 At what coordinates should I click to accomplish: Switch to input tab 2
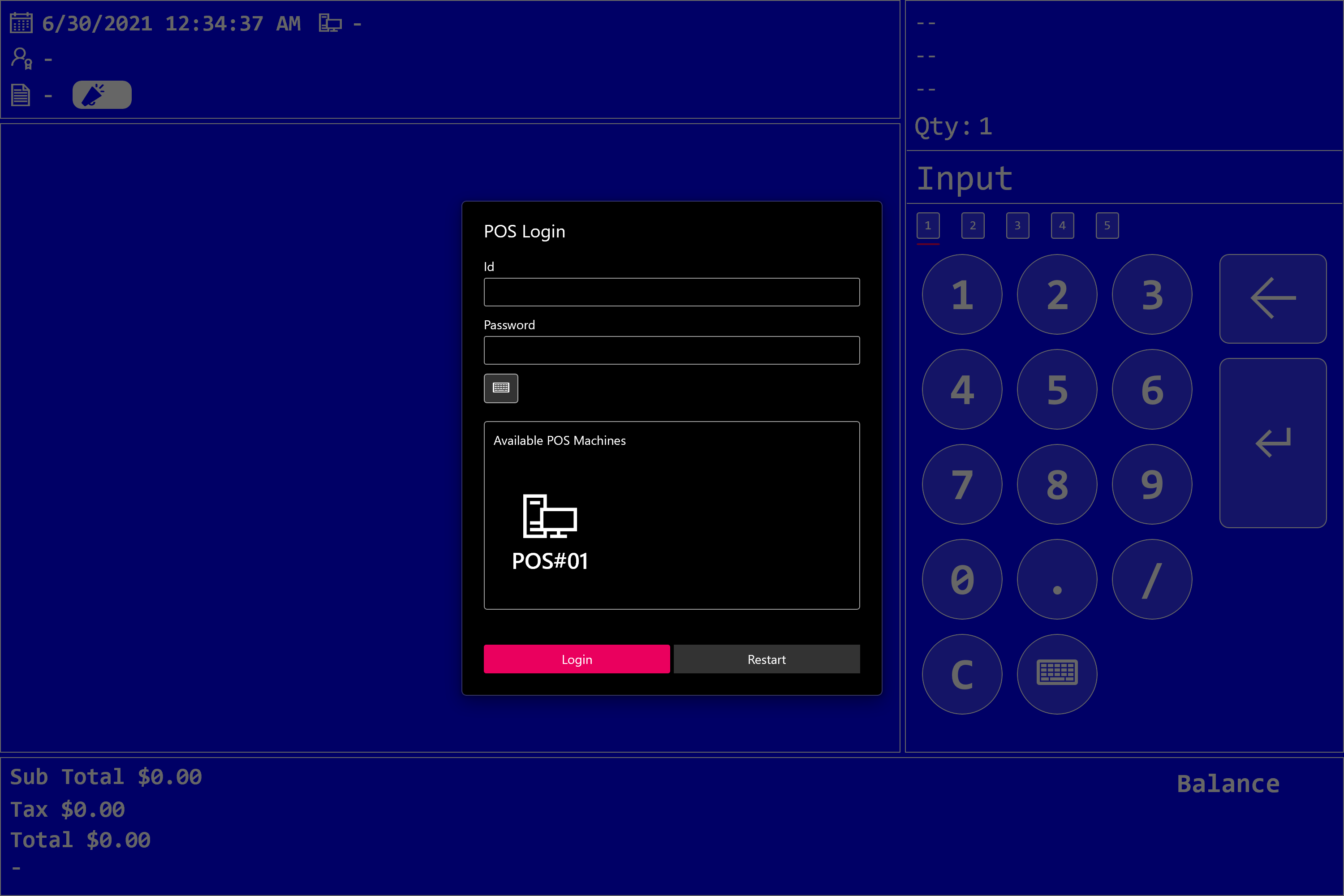coord(973,226)
